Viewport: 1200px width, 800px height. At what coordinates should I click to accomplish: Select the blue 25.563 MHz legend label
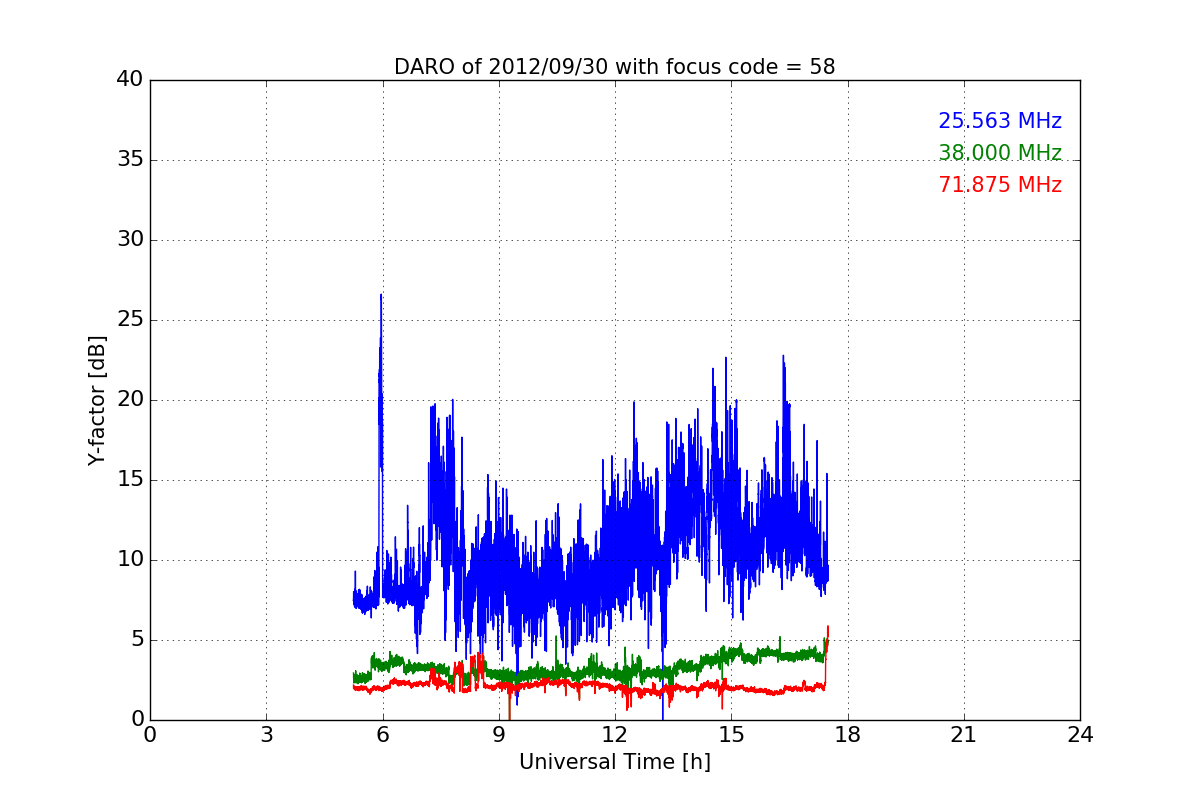point(1000,121)
